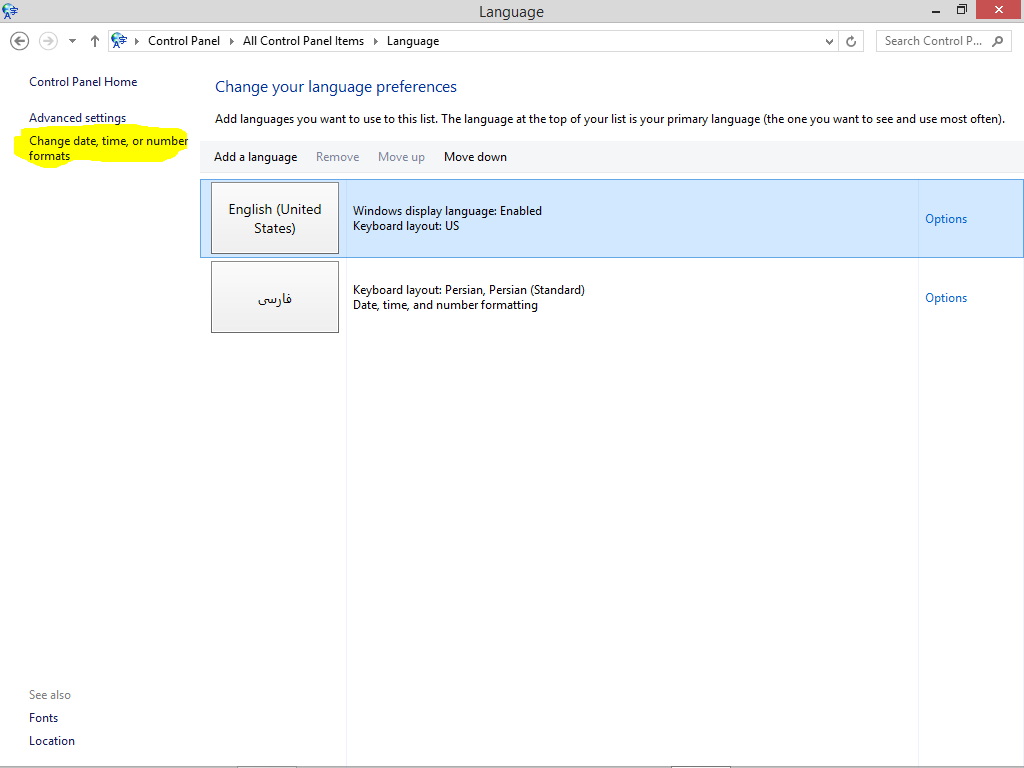Go up one level with the Up arrow

point(95,41)
